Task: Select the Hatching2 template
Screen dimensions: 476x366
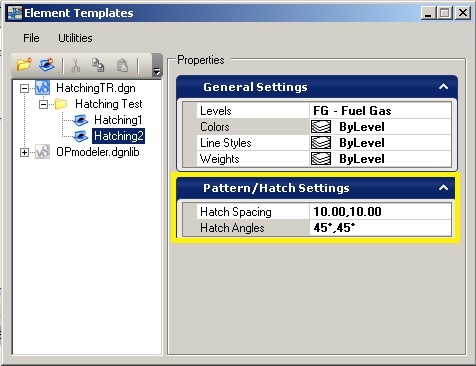Action: coord(118,136)
